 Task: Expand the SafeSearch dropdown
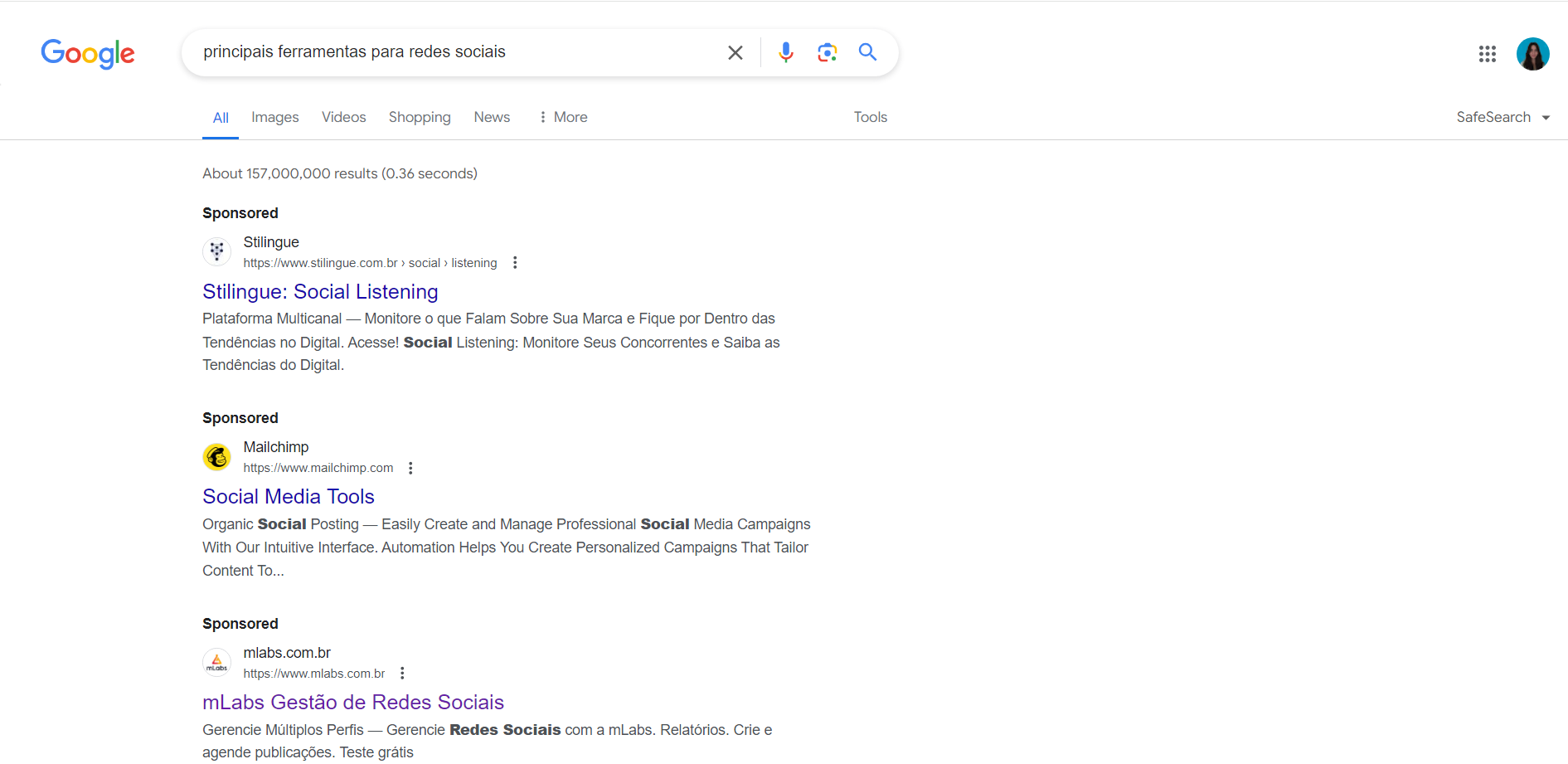tap(1502, 118)
